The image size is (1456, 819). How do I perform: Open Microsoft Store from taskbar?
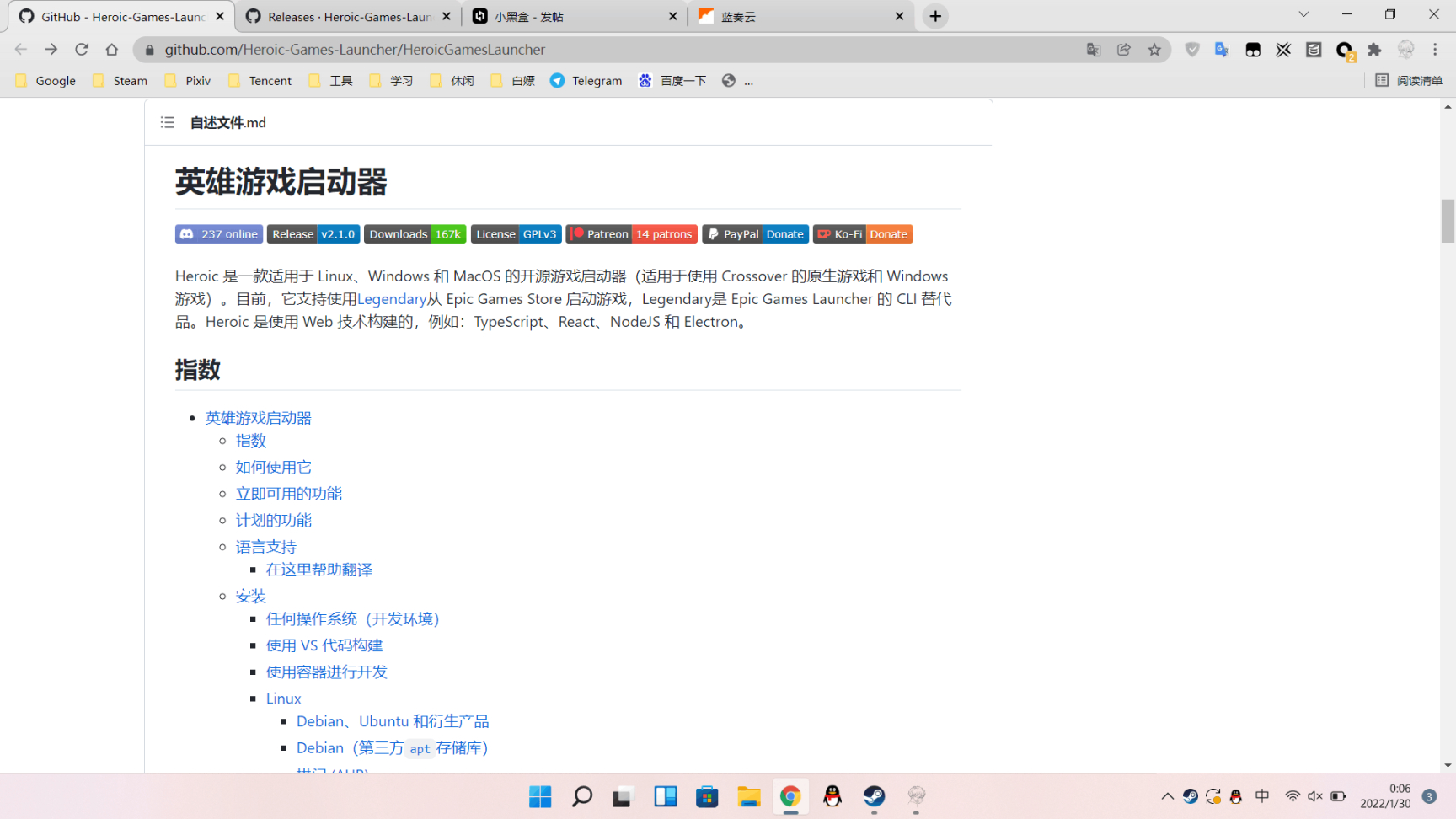pyautogui.click(x=707, y=796)
